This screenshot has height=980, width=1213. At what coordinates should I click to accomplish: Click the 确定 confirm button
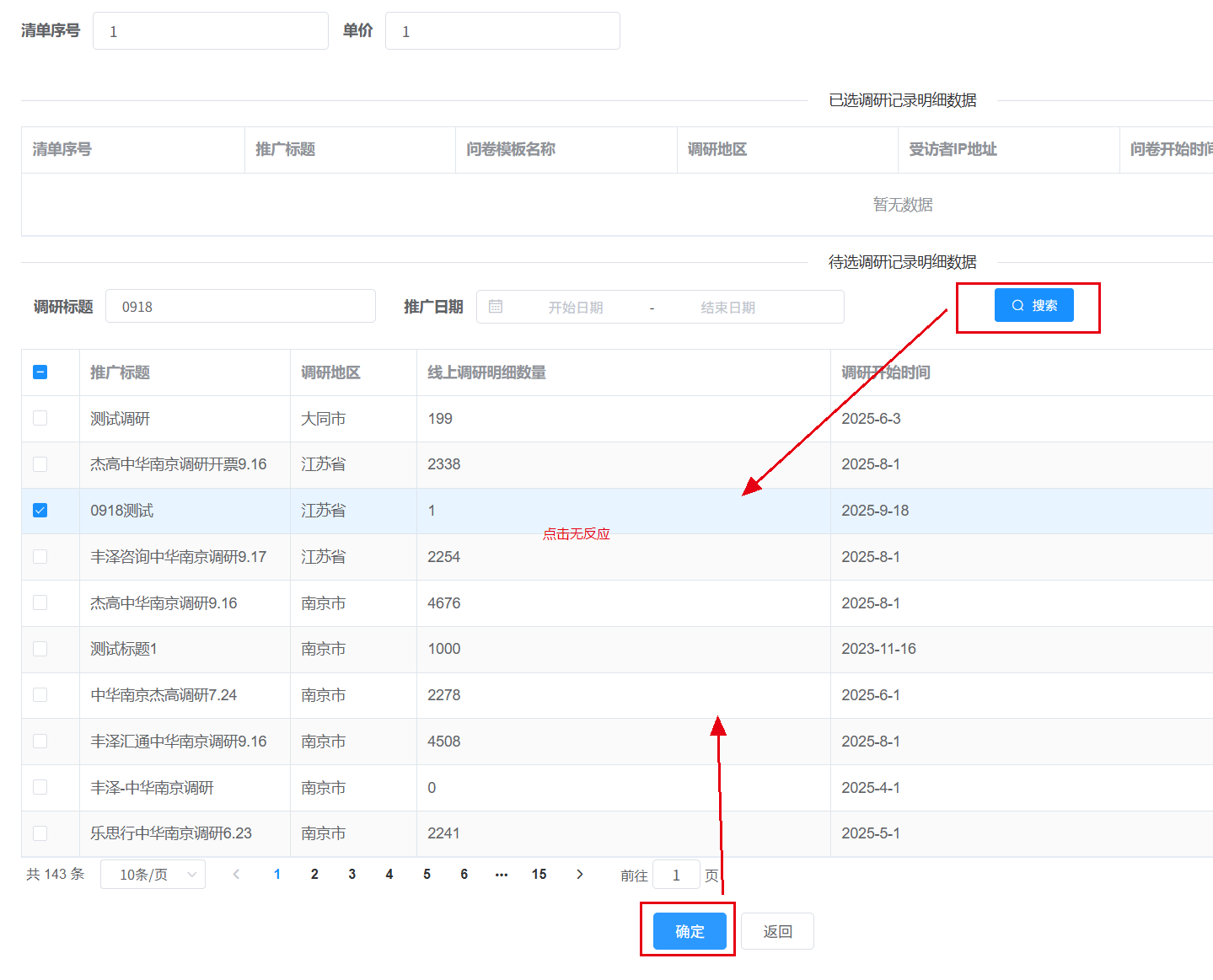tap(689, 931)
